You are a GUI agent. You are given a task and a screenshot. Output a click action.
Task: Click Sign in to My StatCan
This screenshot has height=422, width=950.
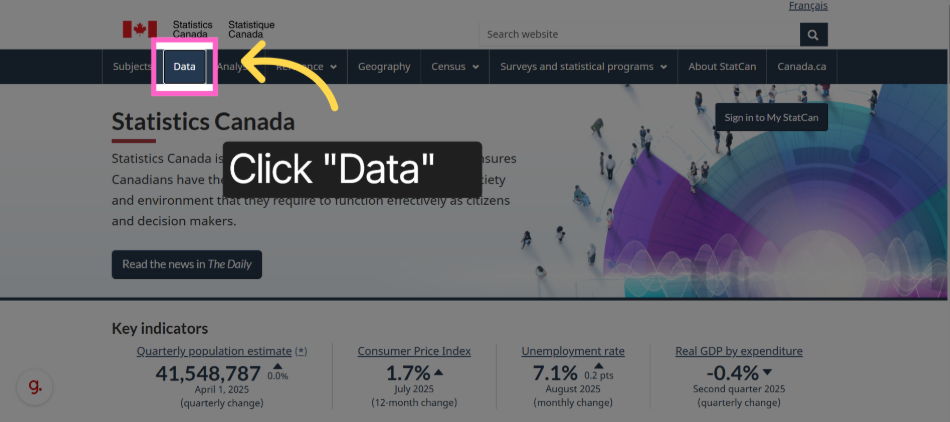pos(771,117)
